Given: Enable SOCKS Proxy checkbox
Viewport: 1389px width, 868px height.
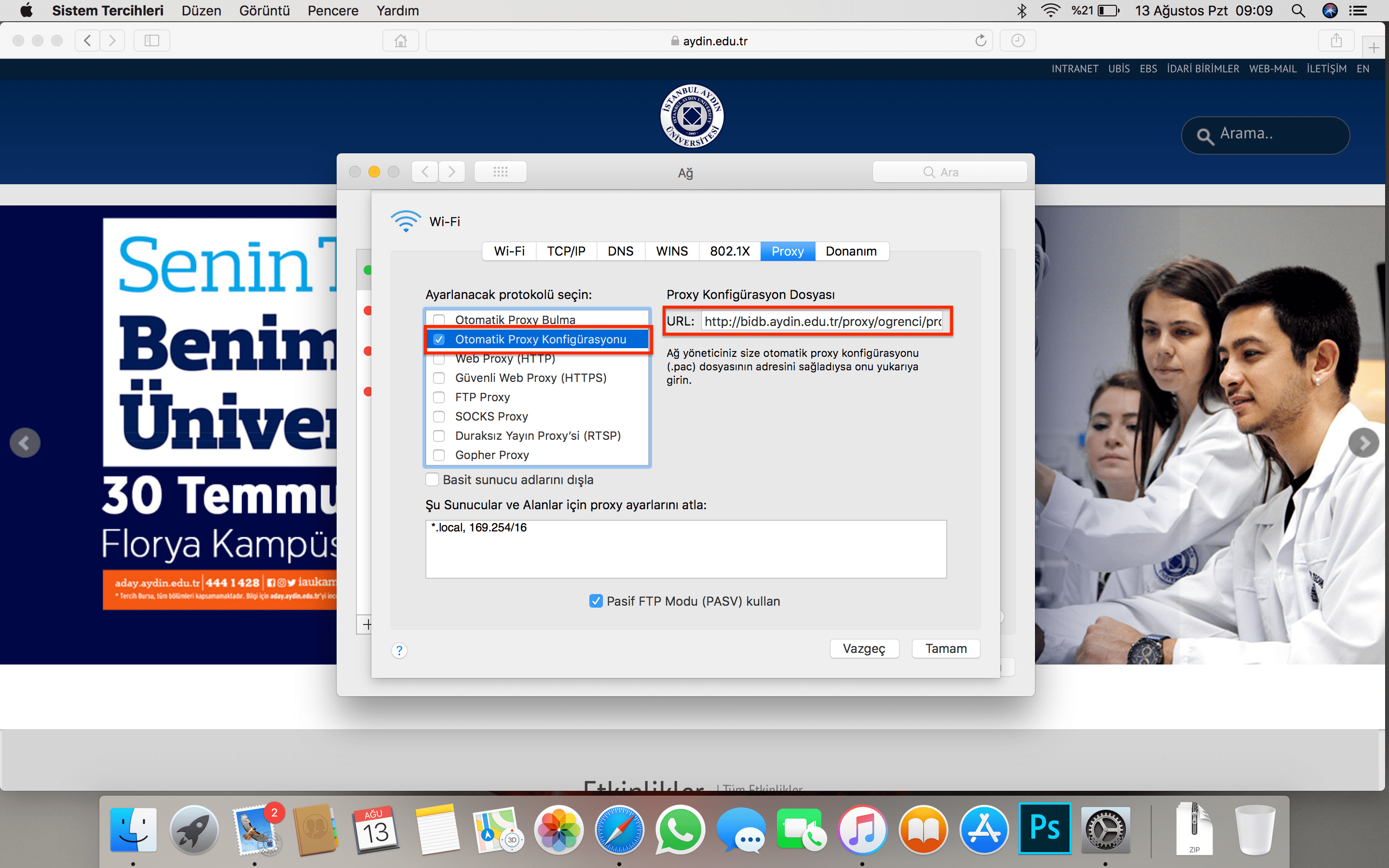Looking at the screenshot, I should coord(439,416).
